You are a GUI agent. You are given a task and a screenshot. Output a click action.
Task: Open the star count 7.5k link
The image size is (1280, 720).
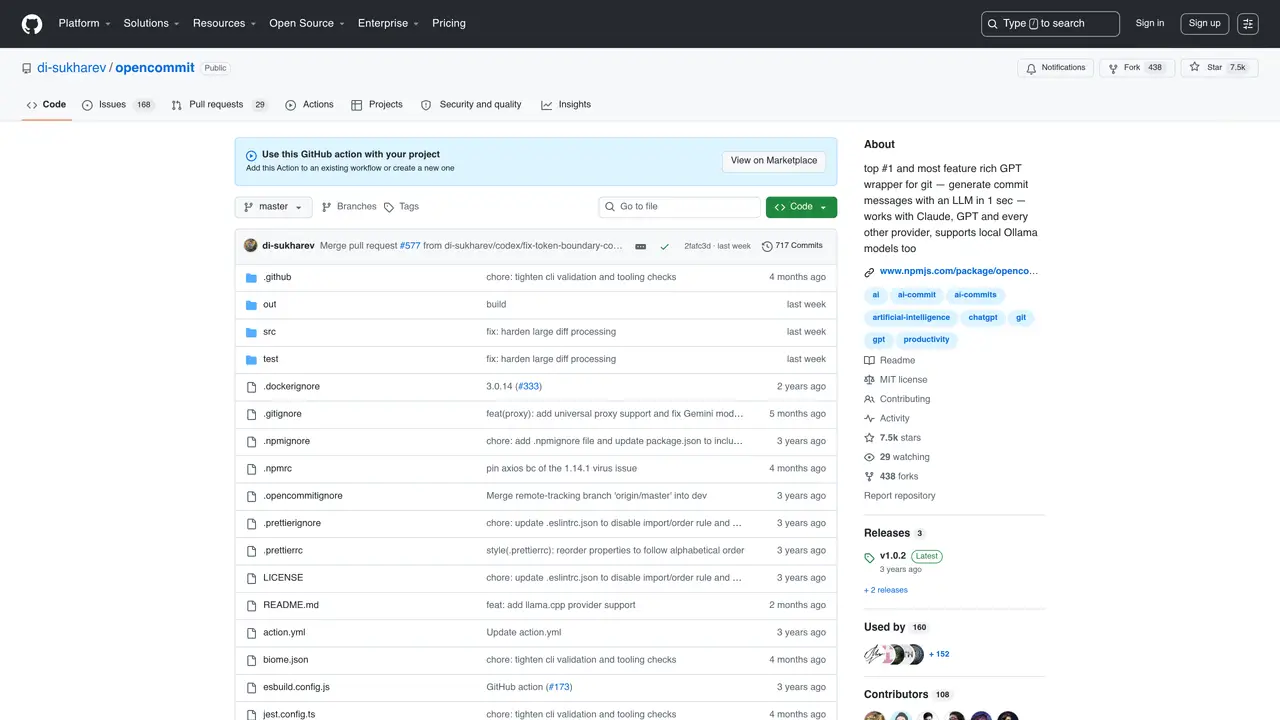coord(1238,68)
